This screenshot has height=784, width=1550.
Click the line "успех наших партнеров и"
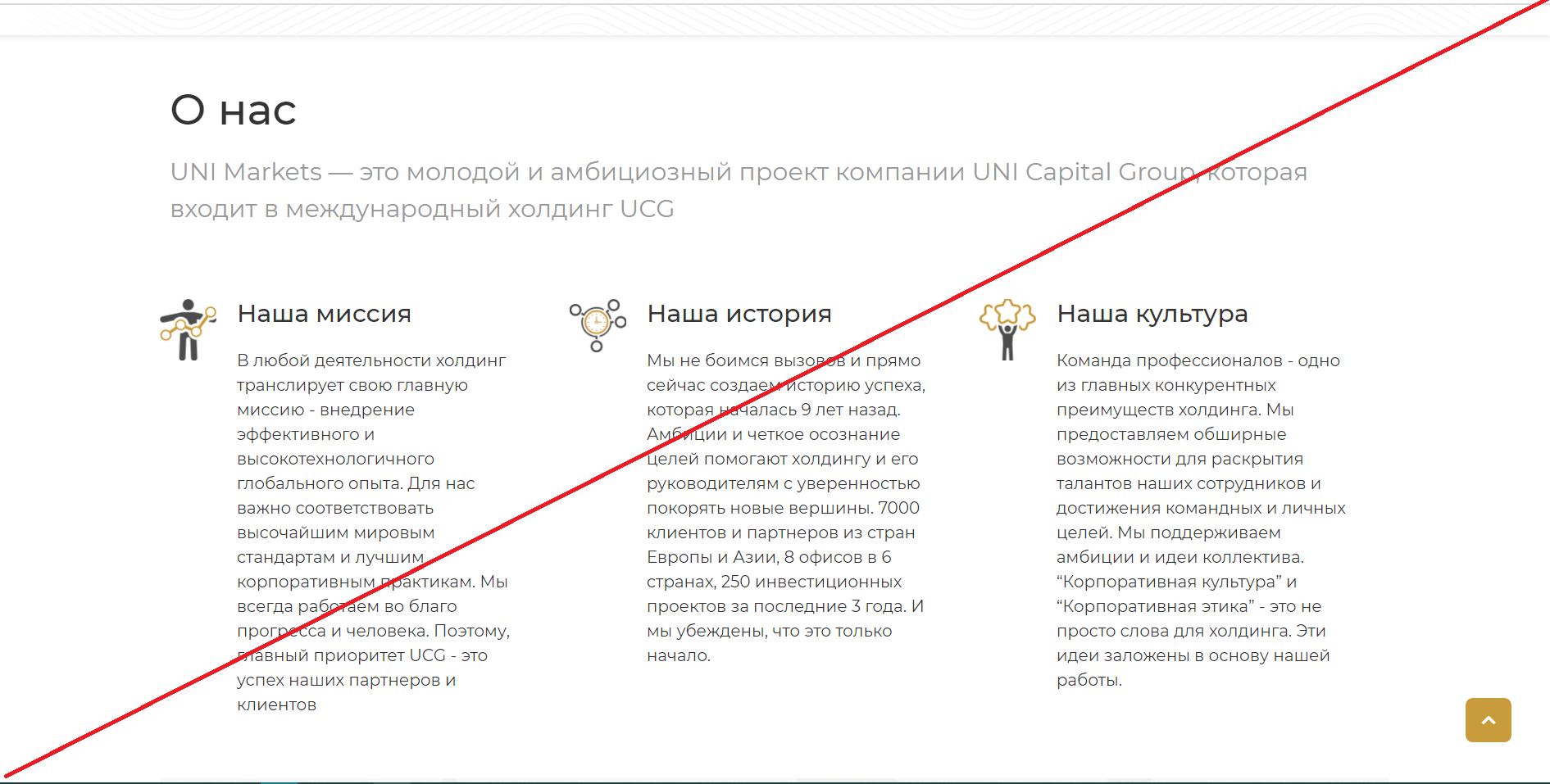[347, 680]
